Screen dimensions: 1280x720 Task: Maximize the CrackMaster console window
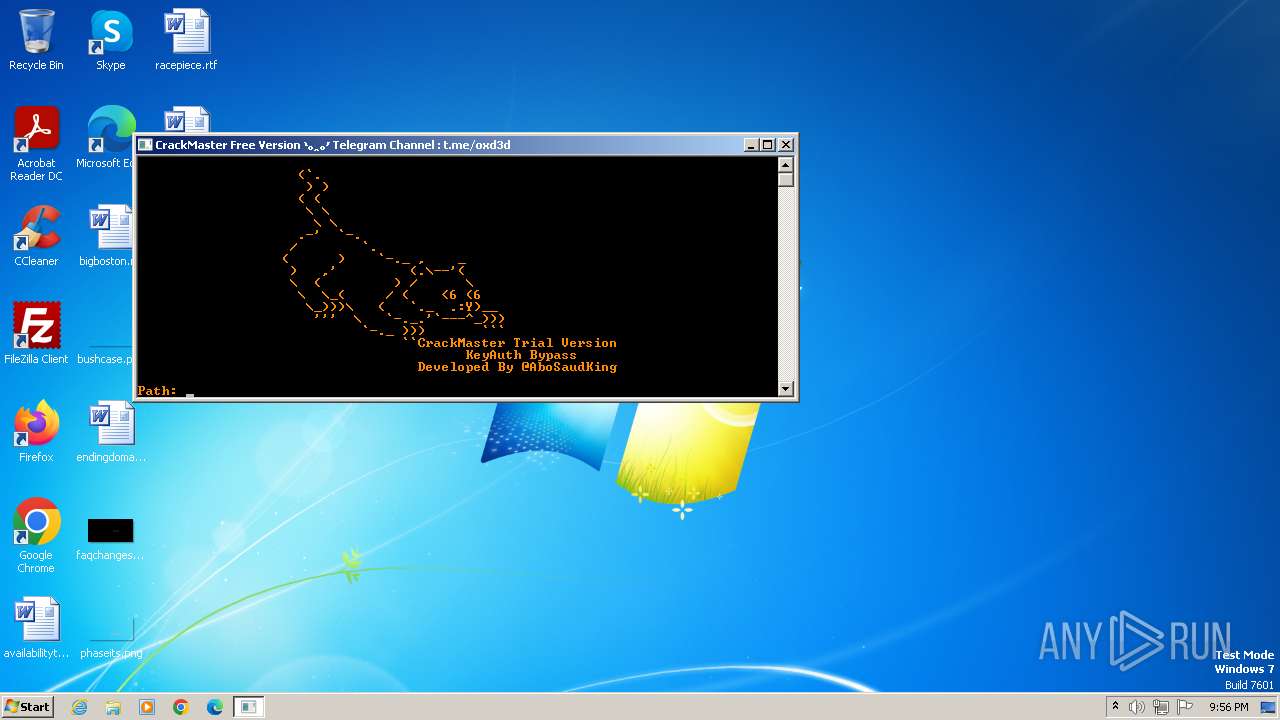click(x=768, y=145)
